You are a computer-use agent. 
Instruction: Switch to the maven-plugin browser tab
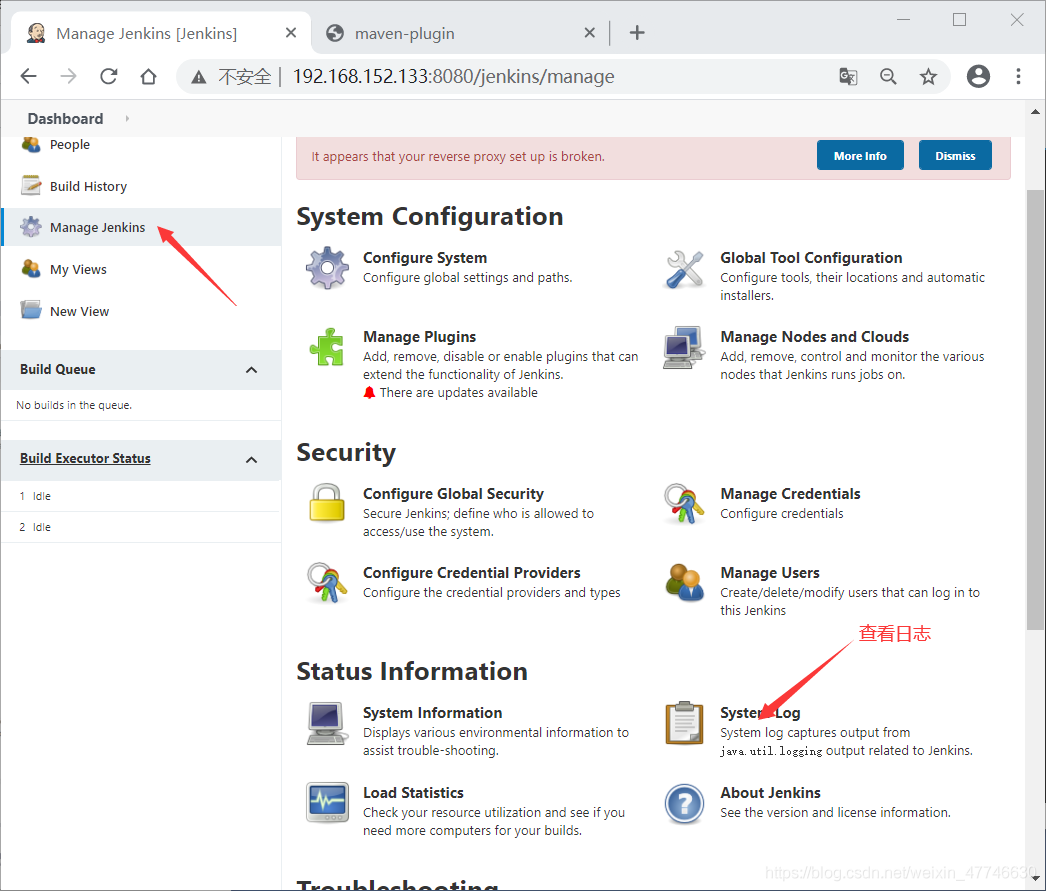[x=460, y=33]
